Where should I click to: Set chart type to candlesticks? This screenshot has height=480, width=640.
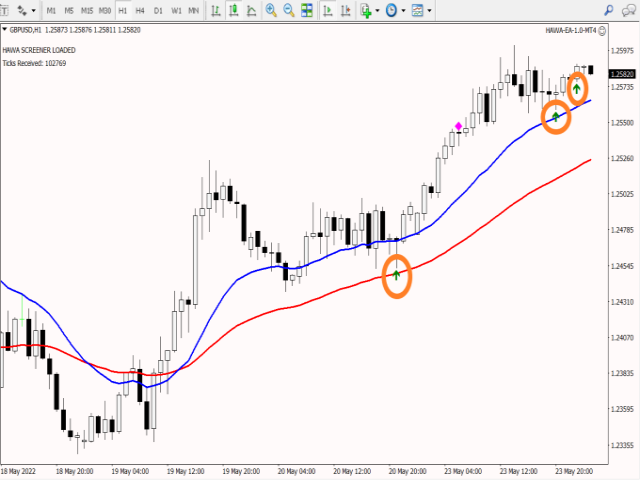[x=234, y=11]
